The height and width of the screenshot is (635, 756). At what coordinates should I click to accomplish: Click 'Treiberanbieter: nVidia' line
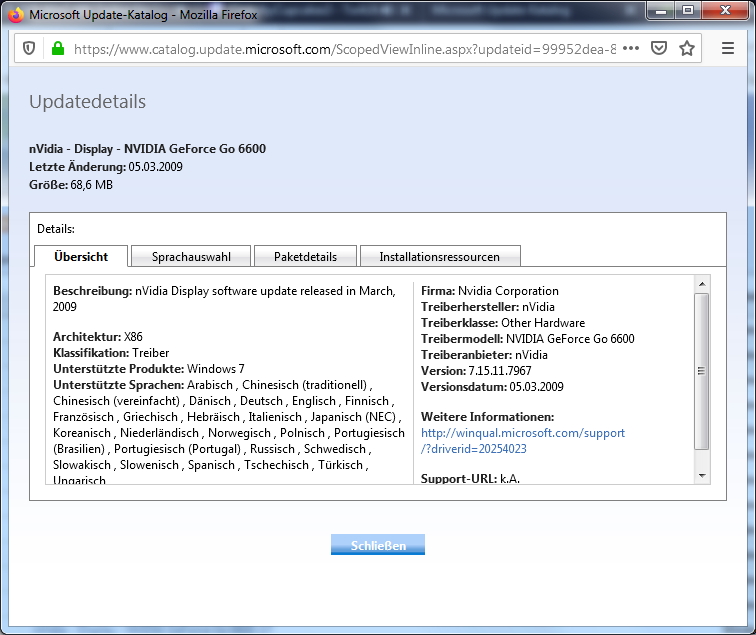pos(484,355)
